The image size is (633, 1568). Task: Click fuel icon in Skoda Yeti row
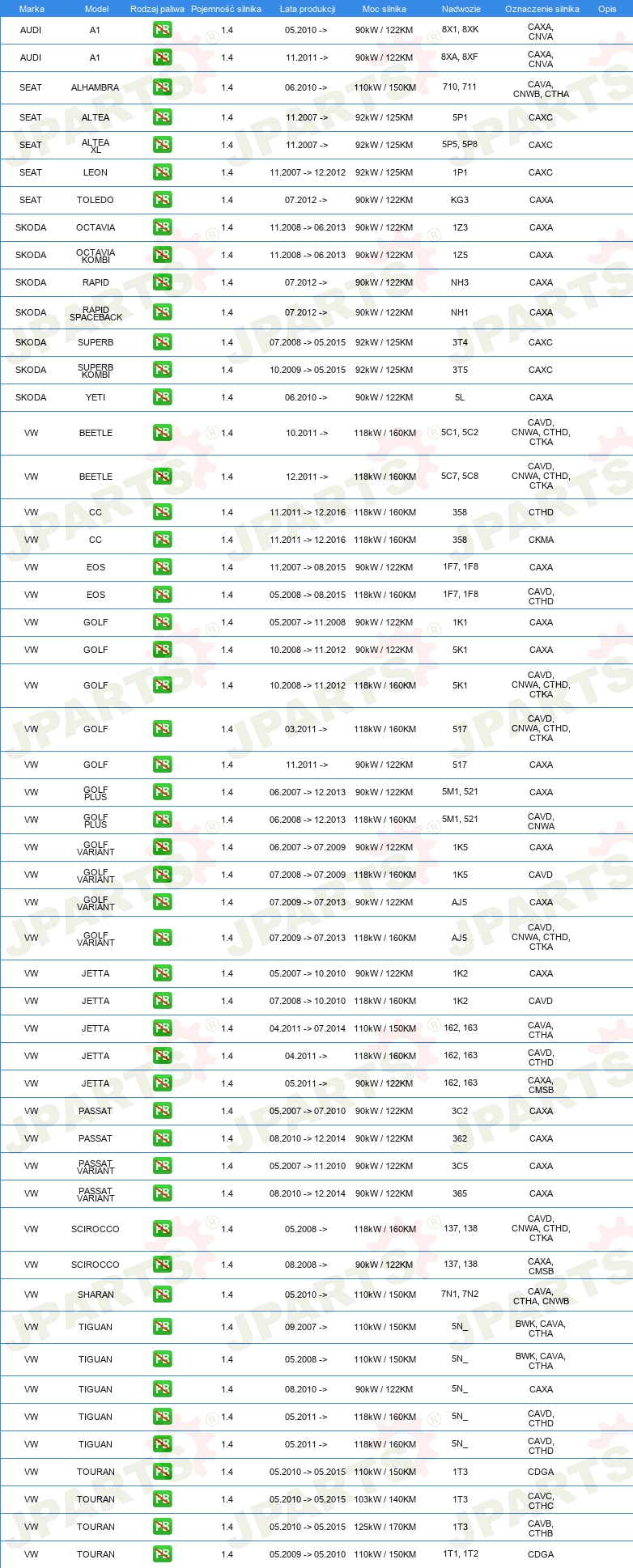(x=162, y=397)
